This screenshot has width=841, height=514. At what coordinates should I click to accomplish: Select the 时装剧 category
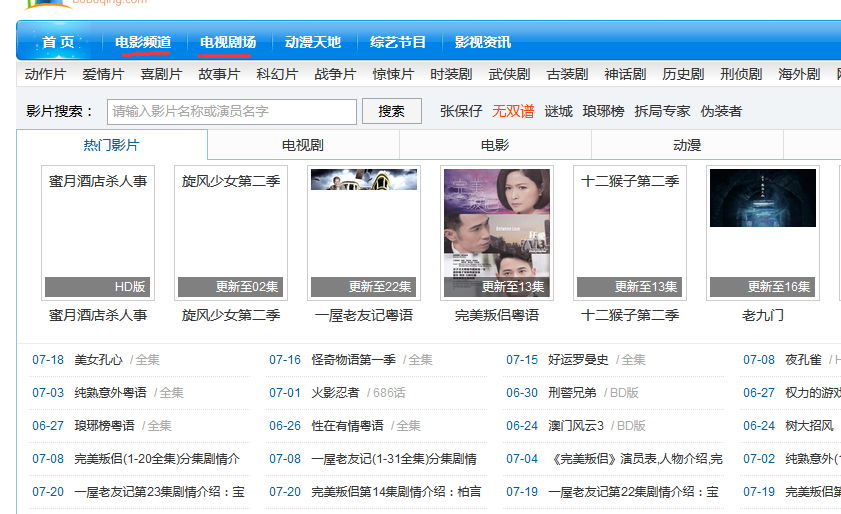(x=451, y=74)
